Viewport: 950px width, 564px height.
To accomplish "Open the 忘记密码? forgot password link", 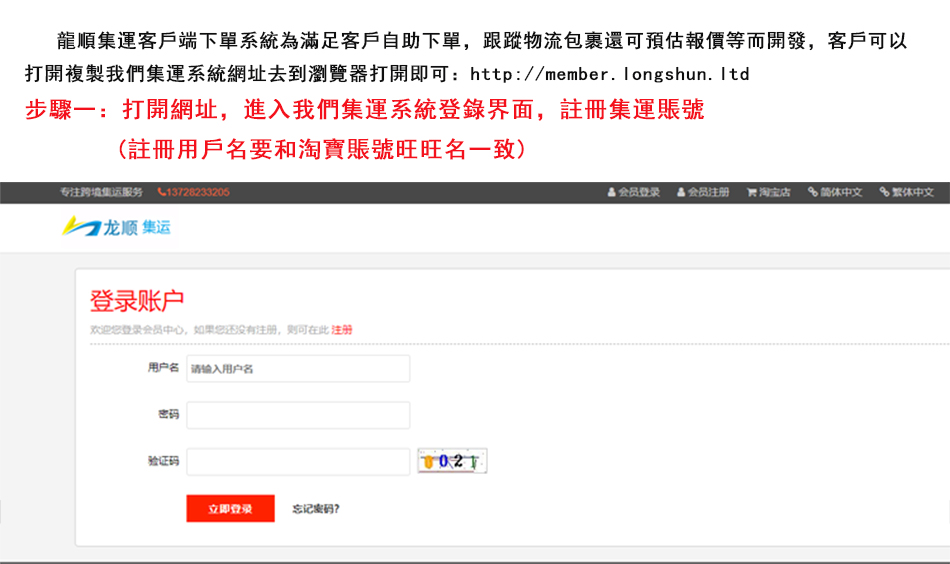I will tap(316, 509).
